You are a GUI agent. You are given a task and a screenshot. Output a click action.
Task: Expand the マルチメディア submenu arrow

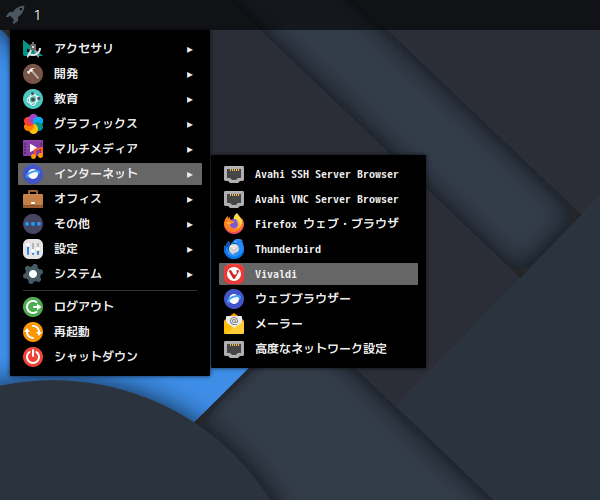(x=189, y=150)
